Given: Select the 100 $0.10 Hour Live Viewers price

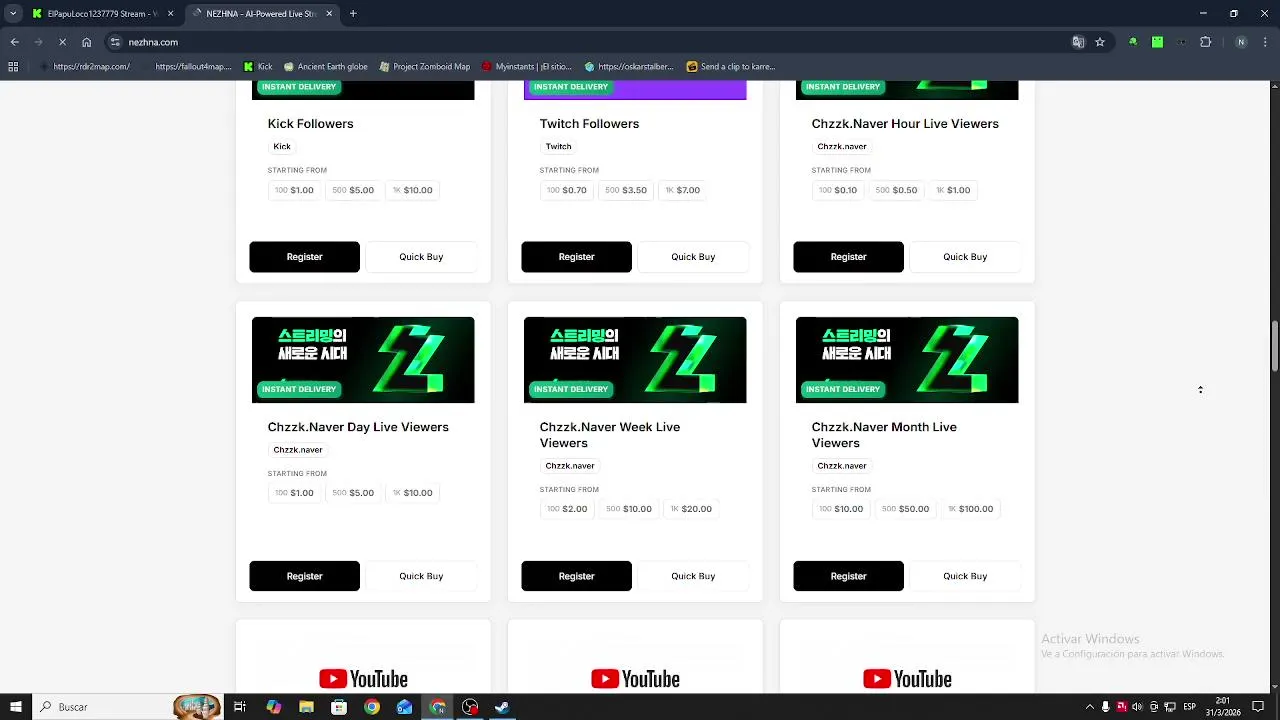Looking at the screenshot, I should click(x=838, y=190).
